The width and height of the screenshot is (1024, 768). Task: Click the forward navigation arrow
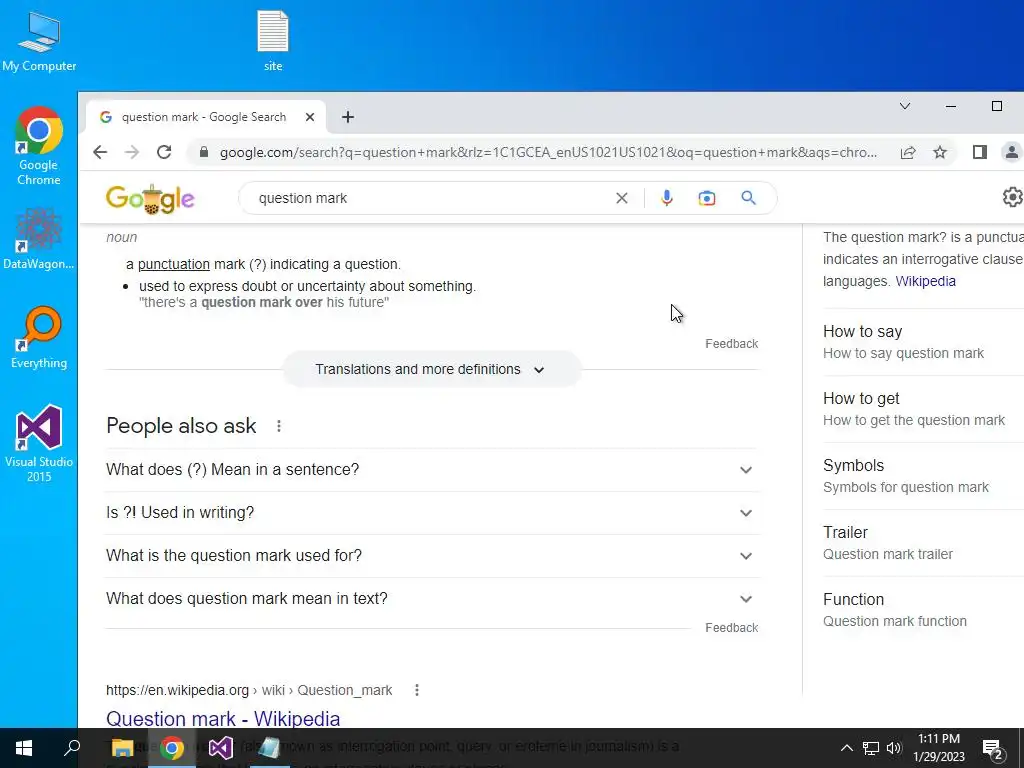[x=132, y=152]
